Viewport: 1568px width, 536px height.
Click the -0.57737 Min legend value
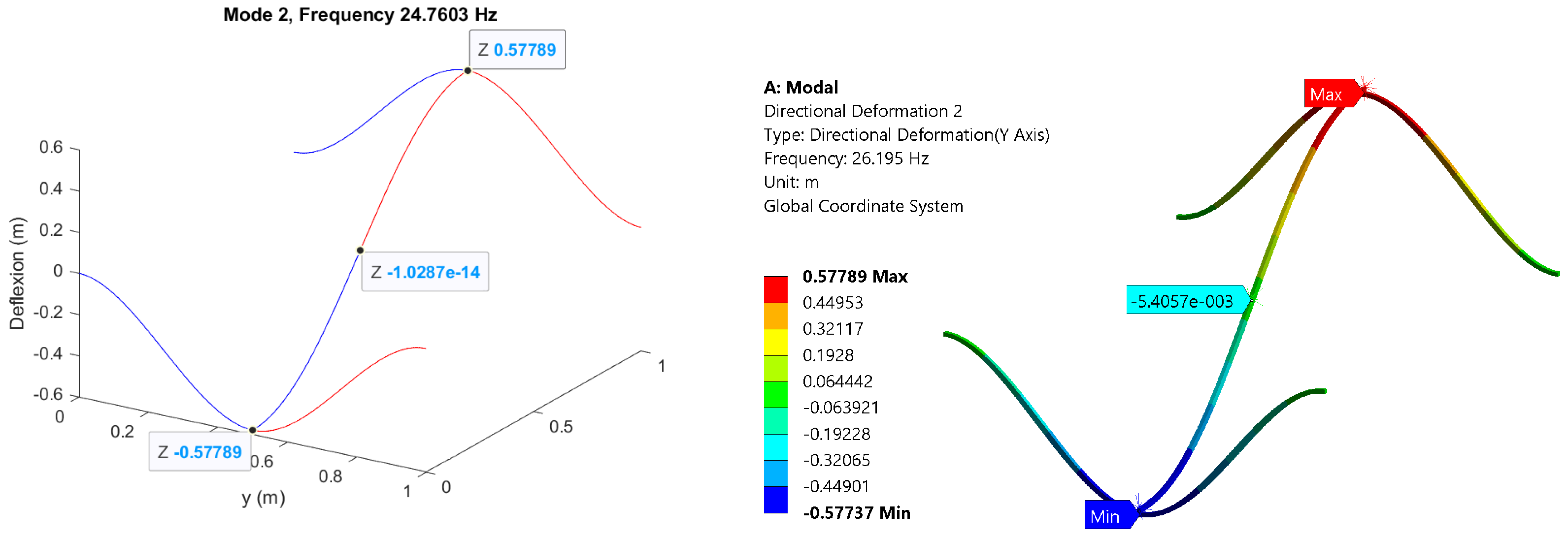(x=857, y=513)
